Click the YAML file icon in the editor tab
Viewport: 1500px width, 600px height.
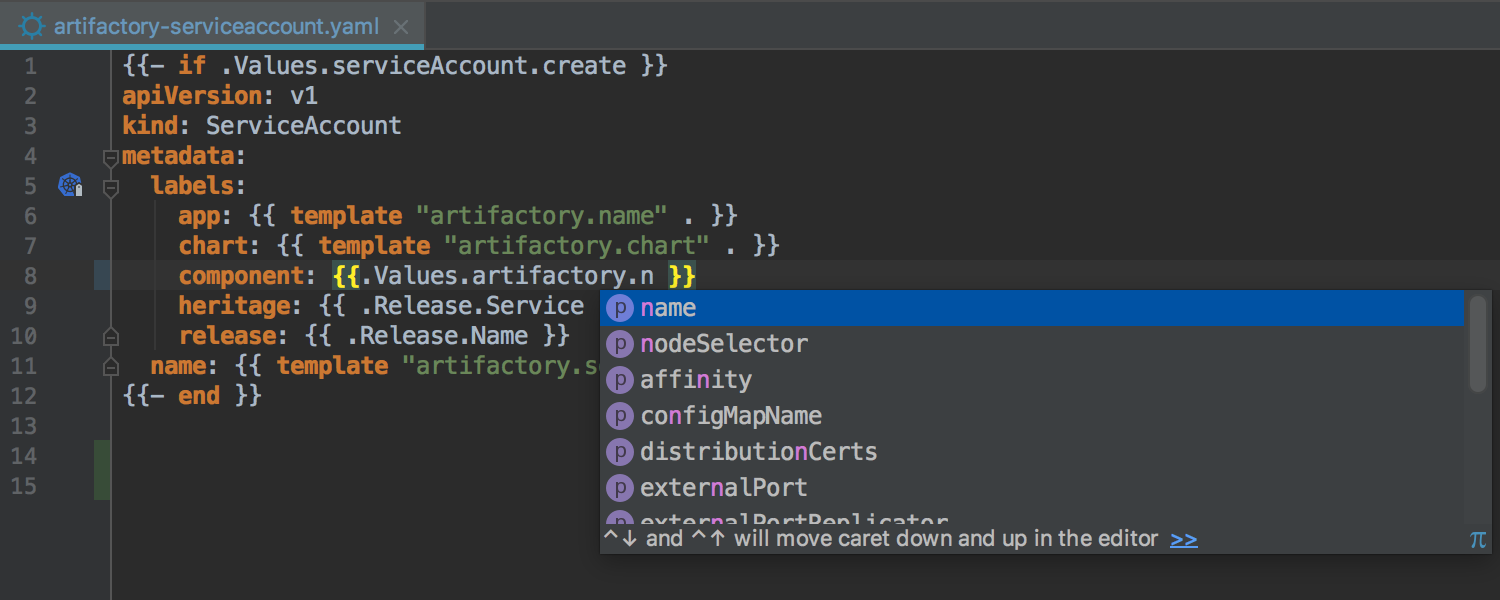32,26
